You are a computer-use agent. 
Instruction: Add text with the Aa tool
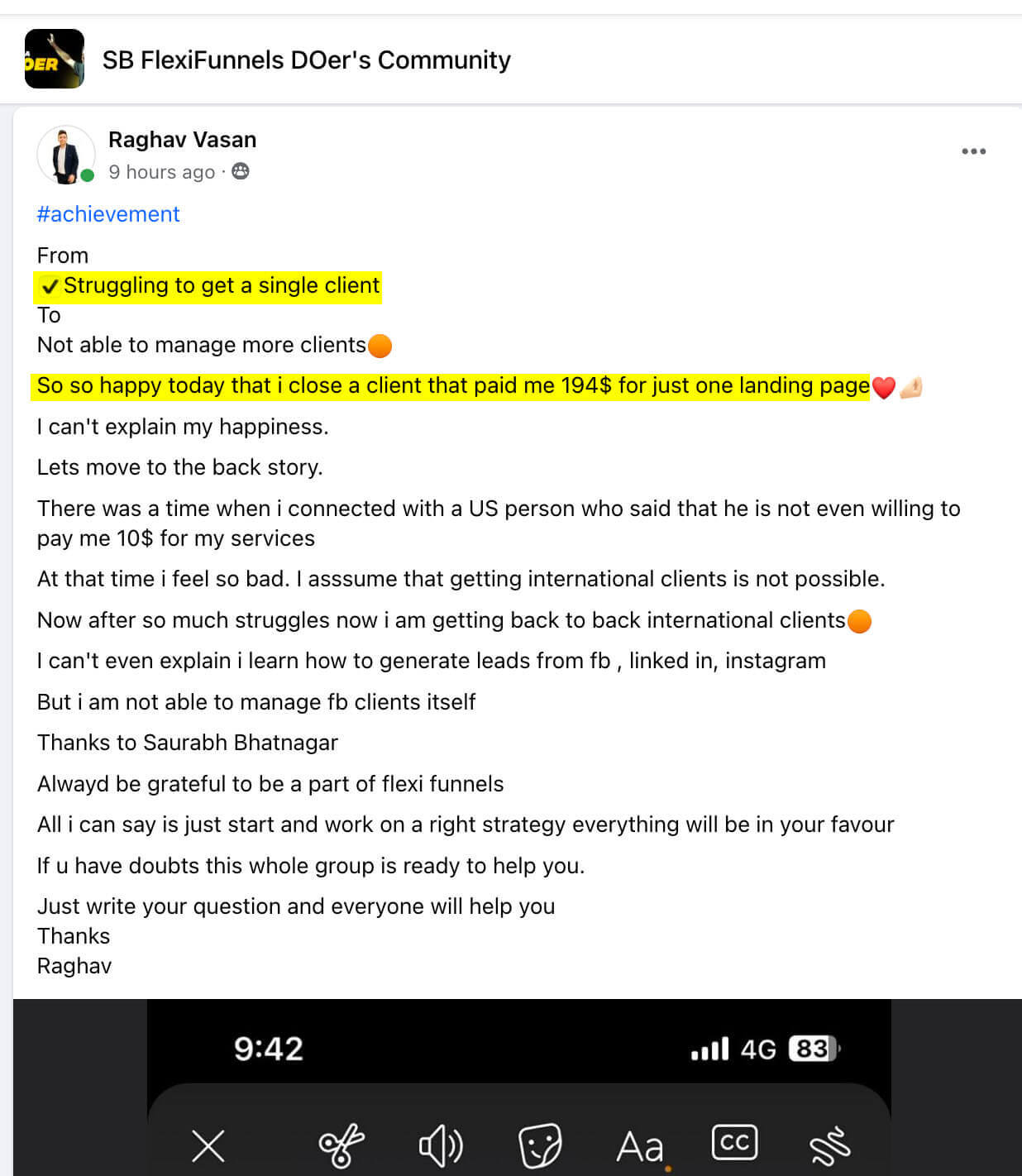pyautogui.click(x=640, y=1147)
